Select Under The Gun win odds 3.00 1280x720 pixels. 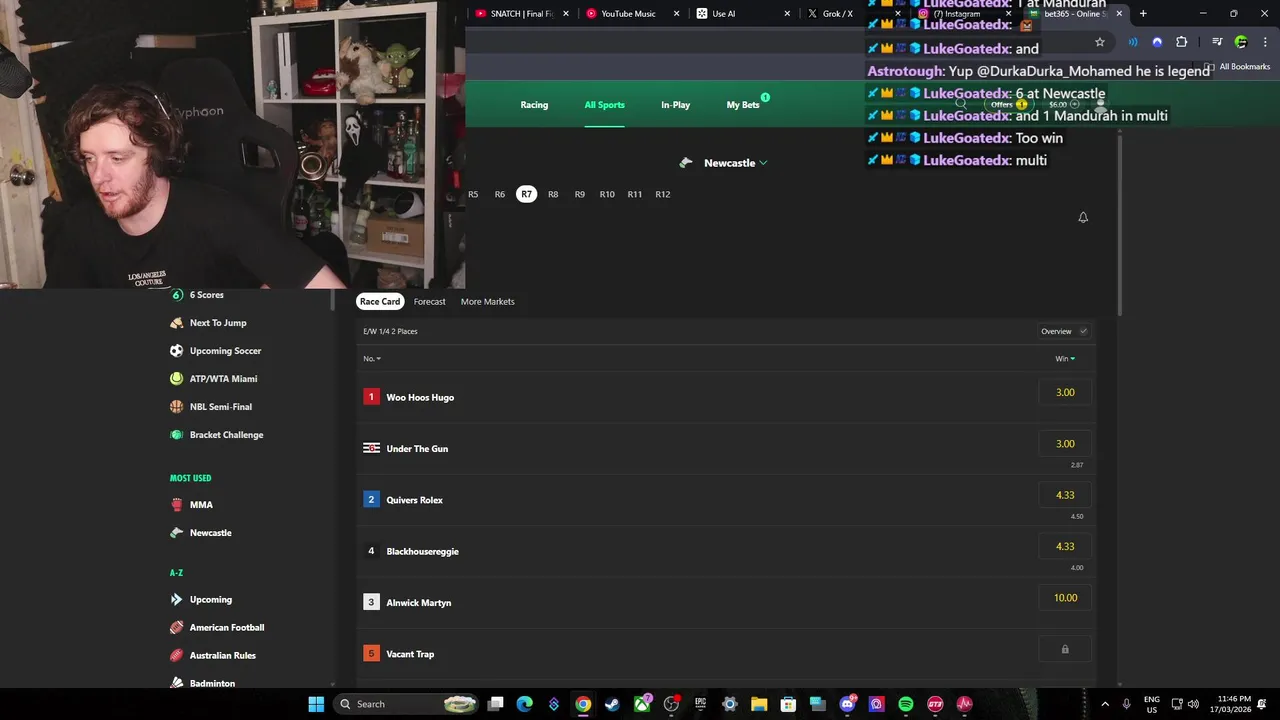pos(1065,444)
